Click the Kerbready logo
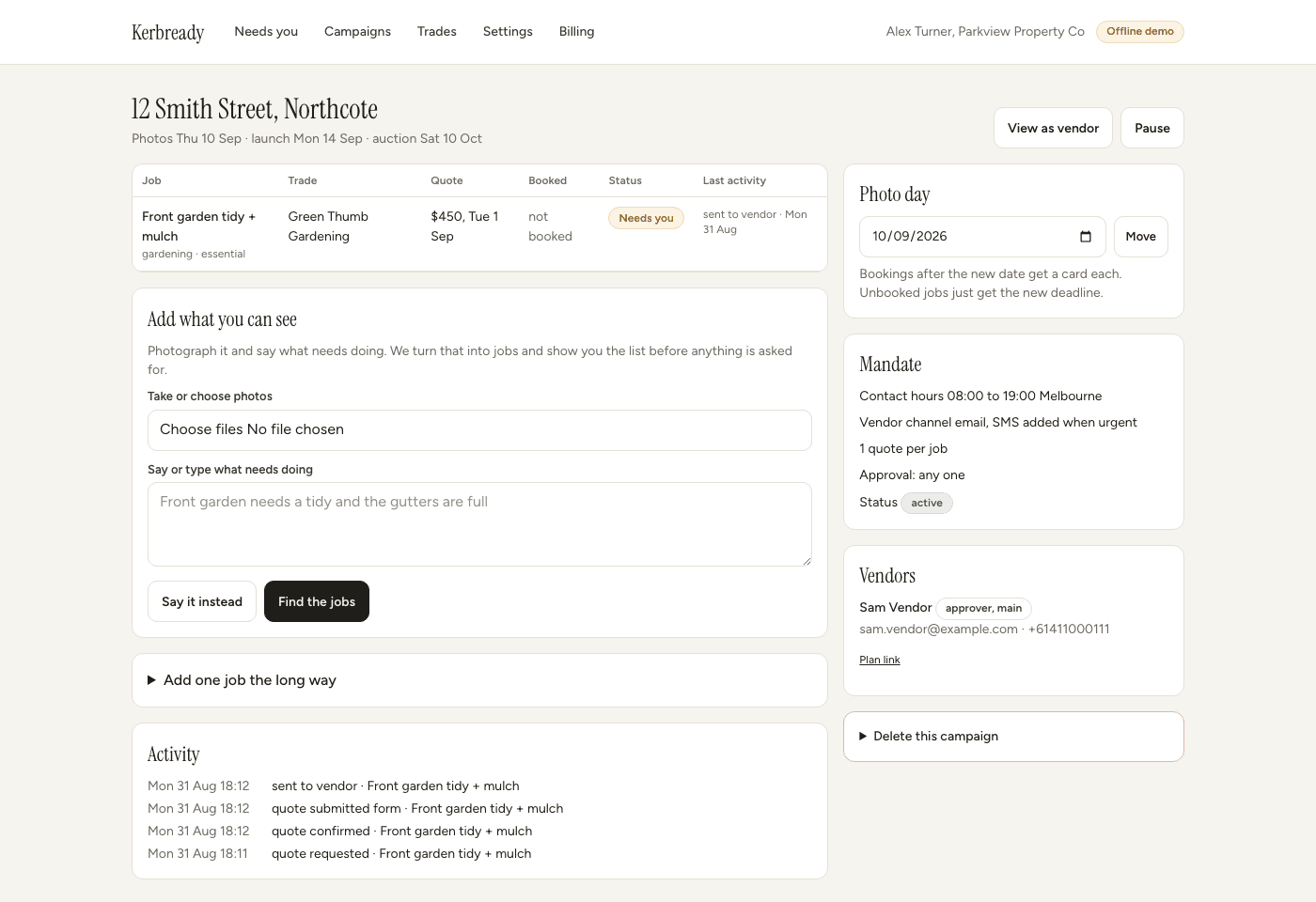 [x=168, y=32]
